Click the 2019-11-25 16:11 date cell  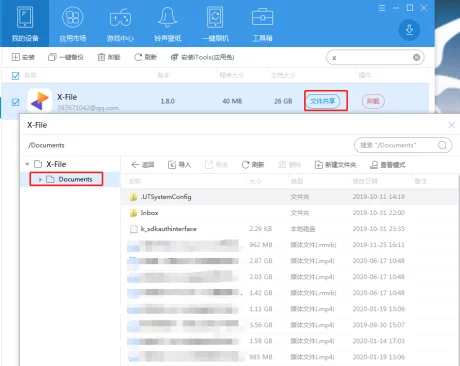coord(379,245)
